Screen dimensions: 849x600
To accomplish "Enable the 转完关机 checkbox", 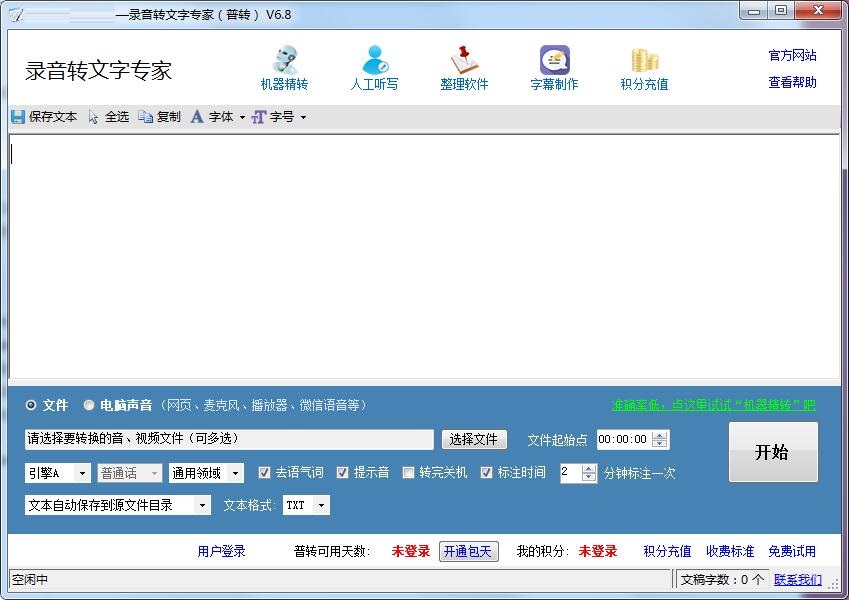I will pyautogui.click(x=408, y=473).
